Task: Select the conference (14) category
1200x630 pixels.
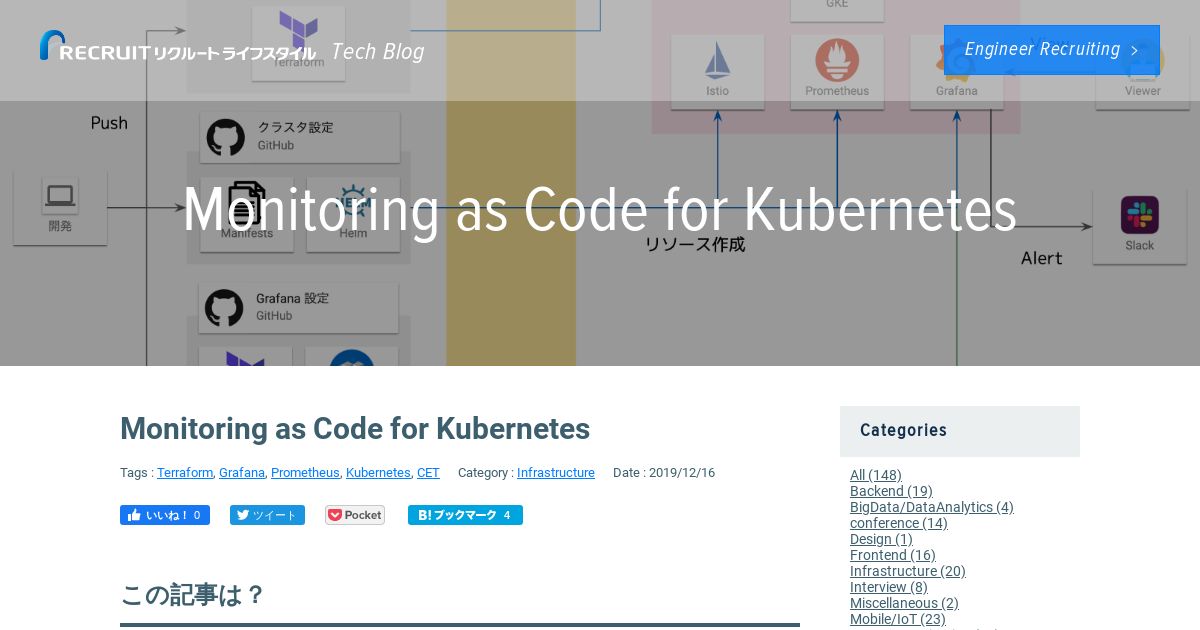Action: coord(899,523)
